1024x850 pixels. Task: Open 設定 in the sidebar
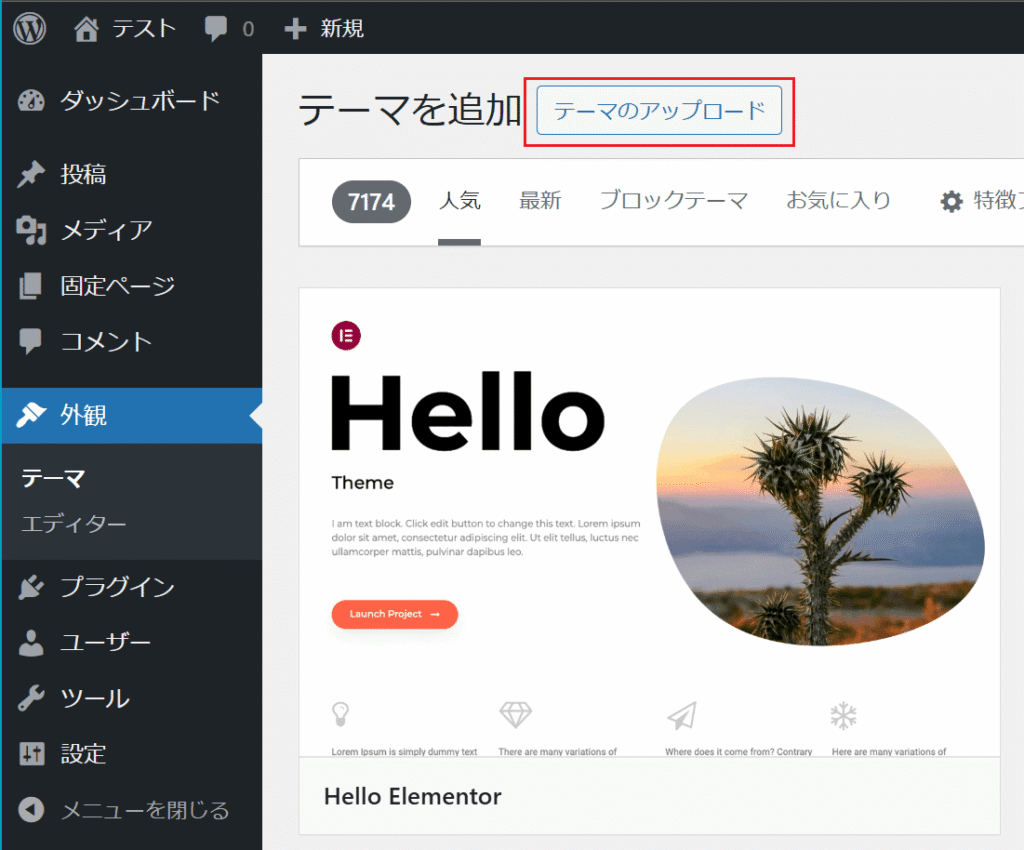click(83, 753)
